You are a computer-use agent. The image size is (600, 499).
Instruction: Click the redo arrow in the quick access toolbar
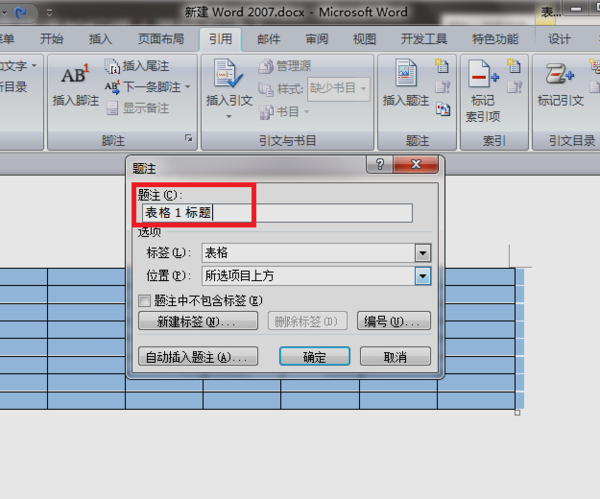[x=20, y=13]
